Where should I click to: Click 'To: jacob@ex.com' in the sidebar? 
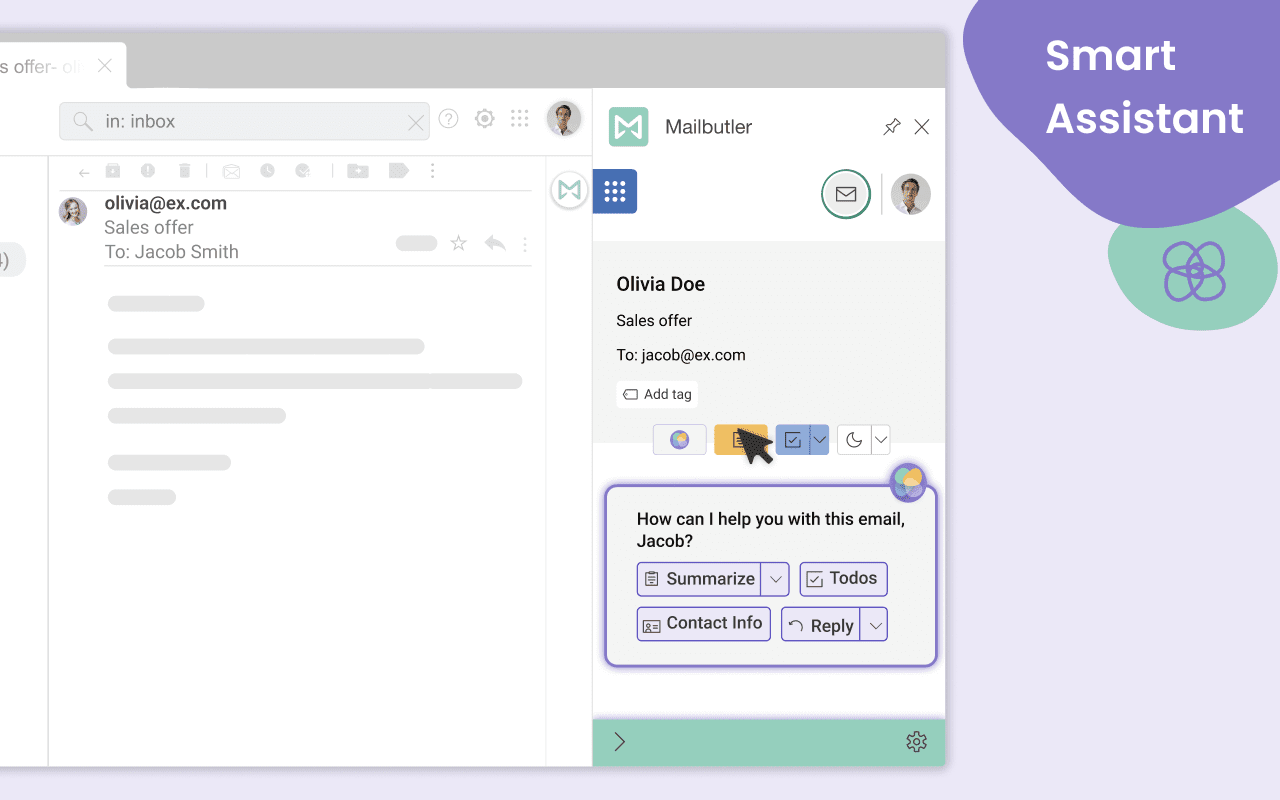tap(681, 355)
